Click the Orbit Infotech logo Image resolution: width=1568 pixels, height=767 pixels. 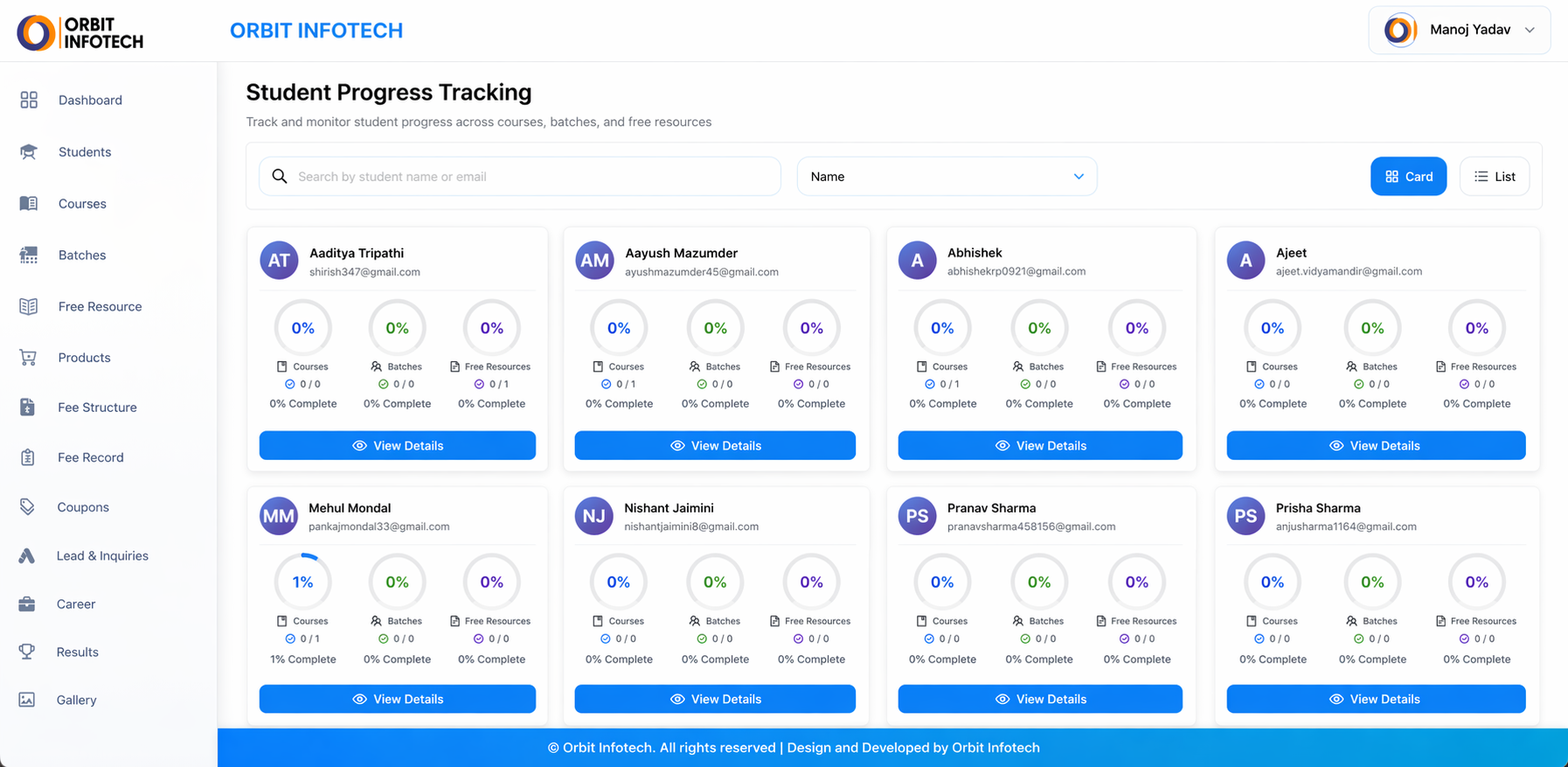pyautogui.click(x=80, y=32)
